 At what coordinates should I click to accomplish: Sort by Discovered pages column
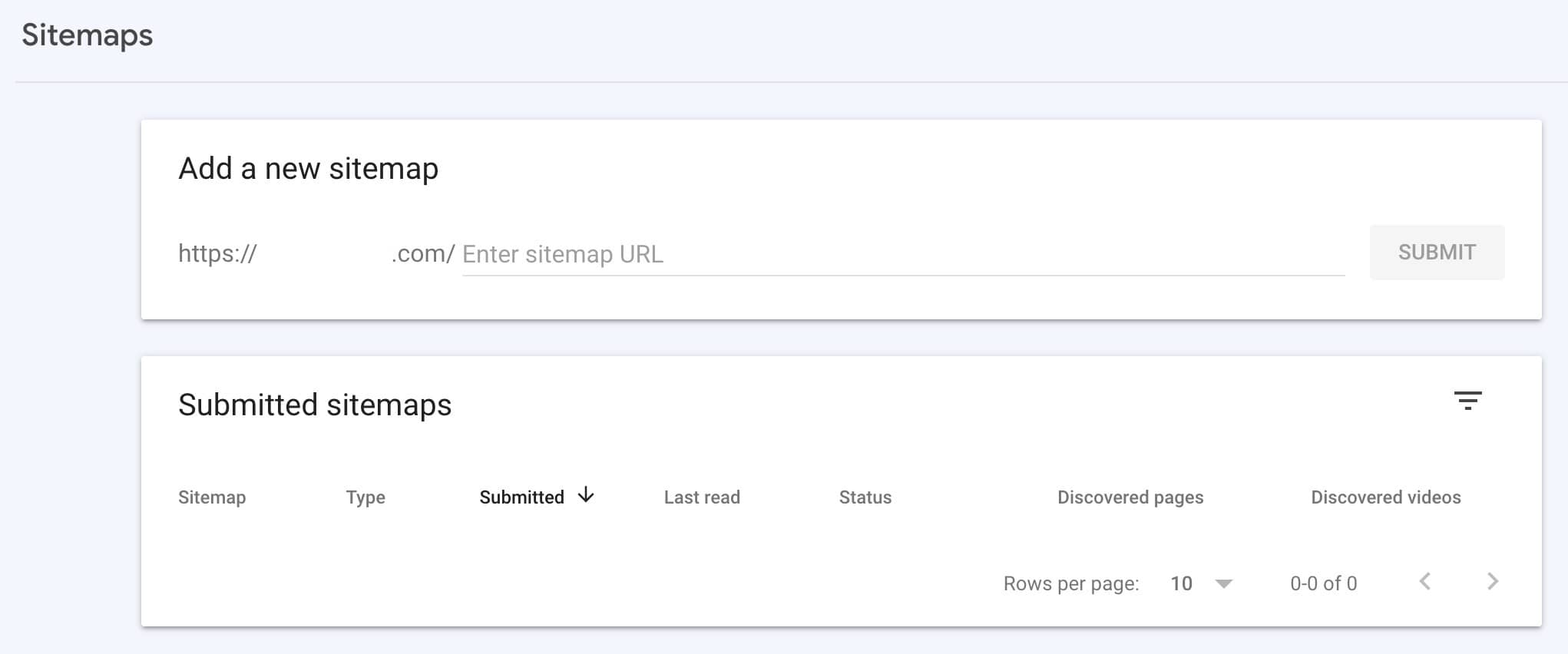(x=1130, y=497)
